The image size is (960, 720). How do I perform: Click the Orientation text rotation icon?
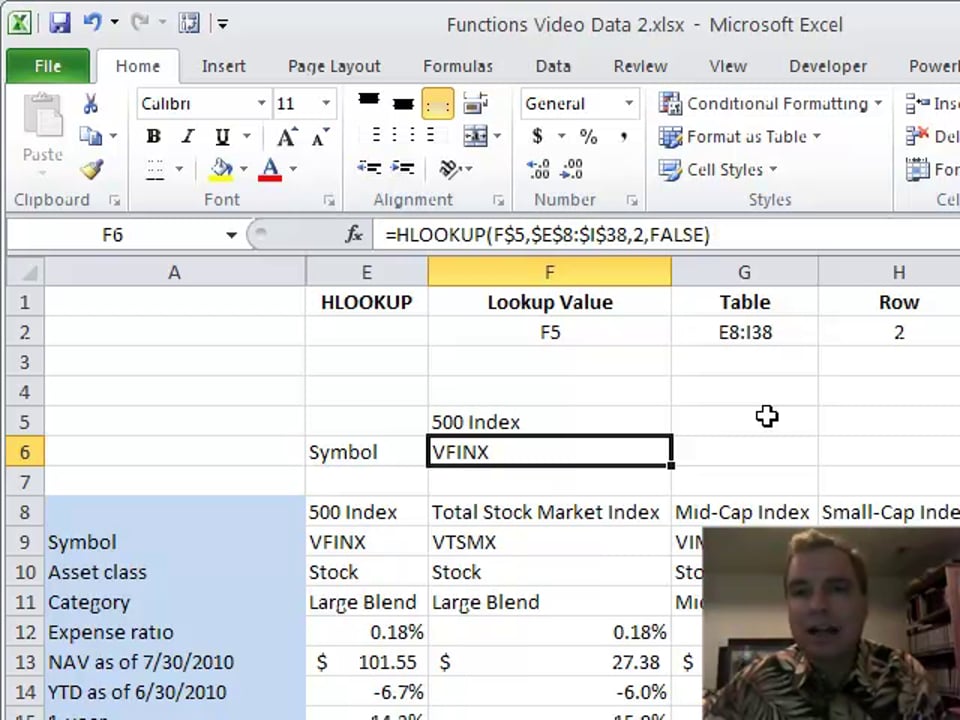pyautogui.click(x=451, y=168)
